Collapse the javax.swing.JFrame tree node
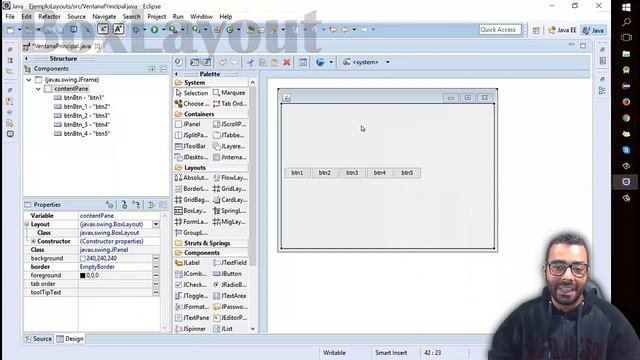640x360 pixels. click(29, 80)
